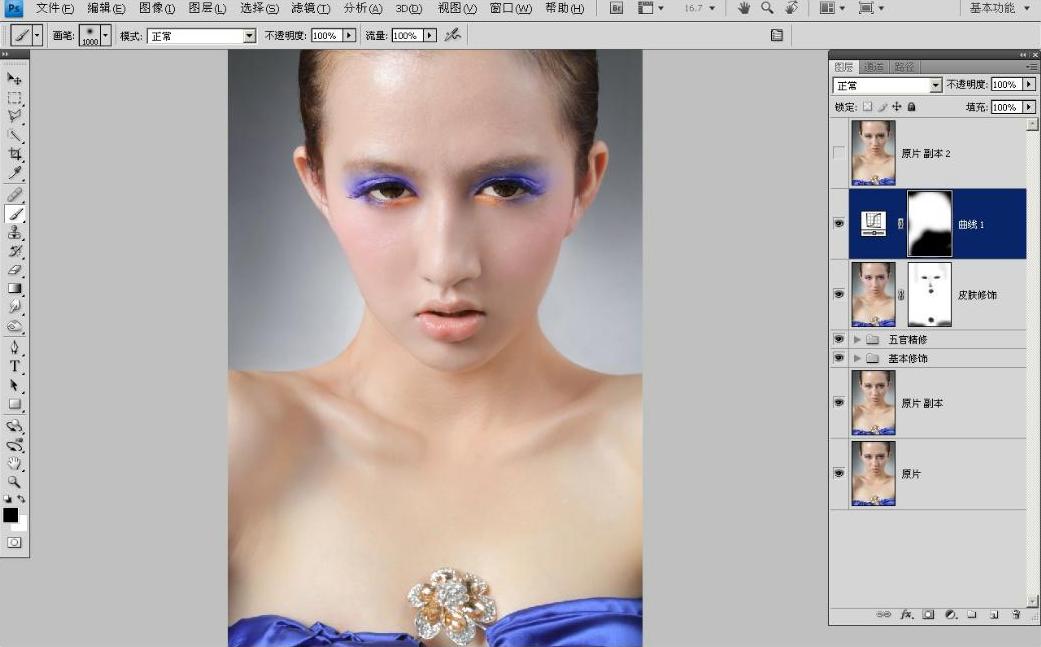Viewport: 1041px width, 647px height.
Task: Select the 3D Rotate tool
Action: pos(14,426)
